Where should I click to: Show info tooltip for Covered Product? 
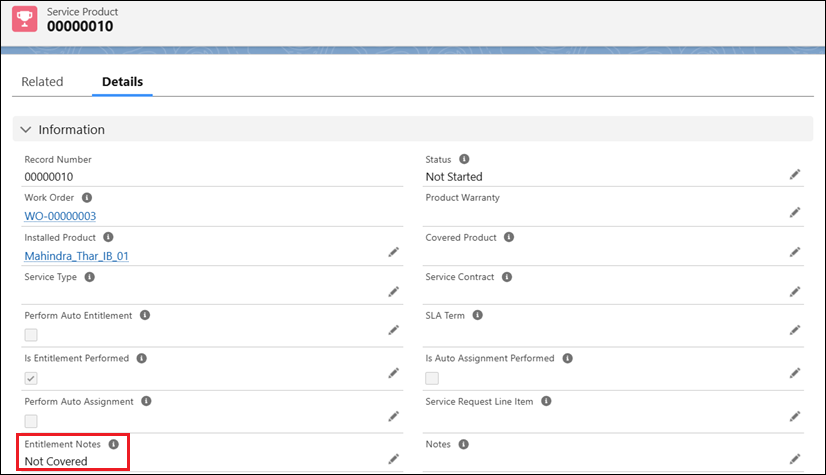pyautogui.click(x=509, y=237)
